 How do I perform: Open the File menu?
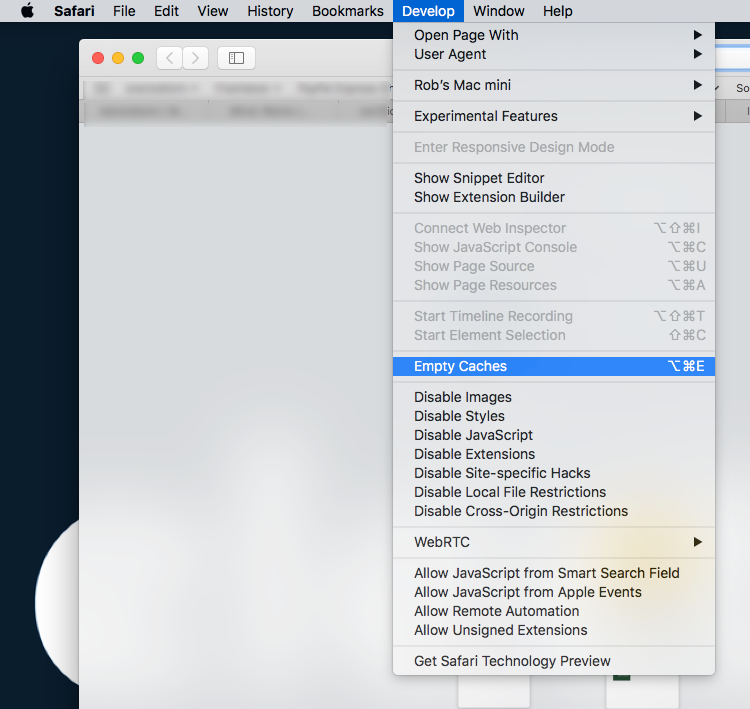point(124,11)
